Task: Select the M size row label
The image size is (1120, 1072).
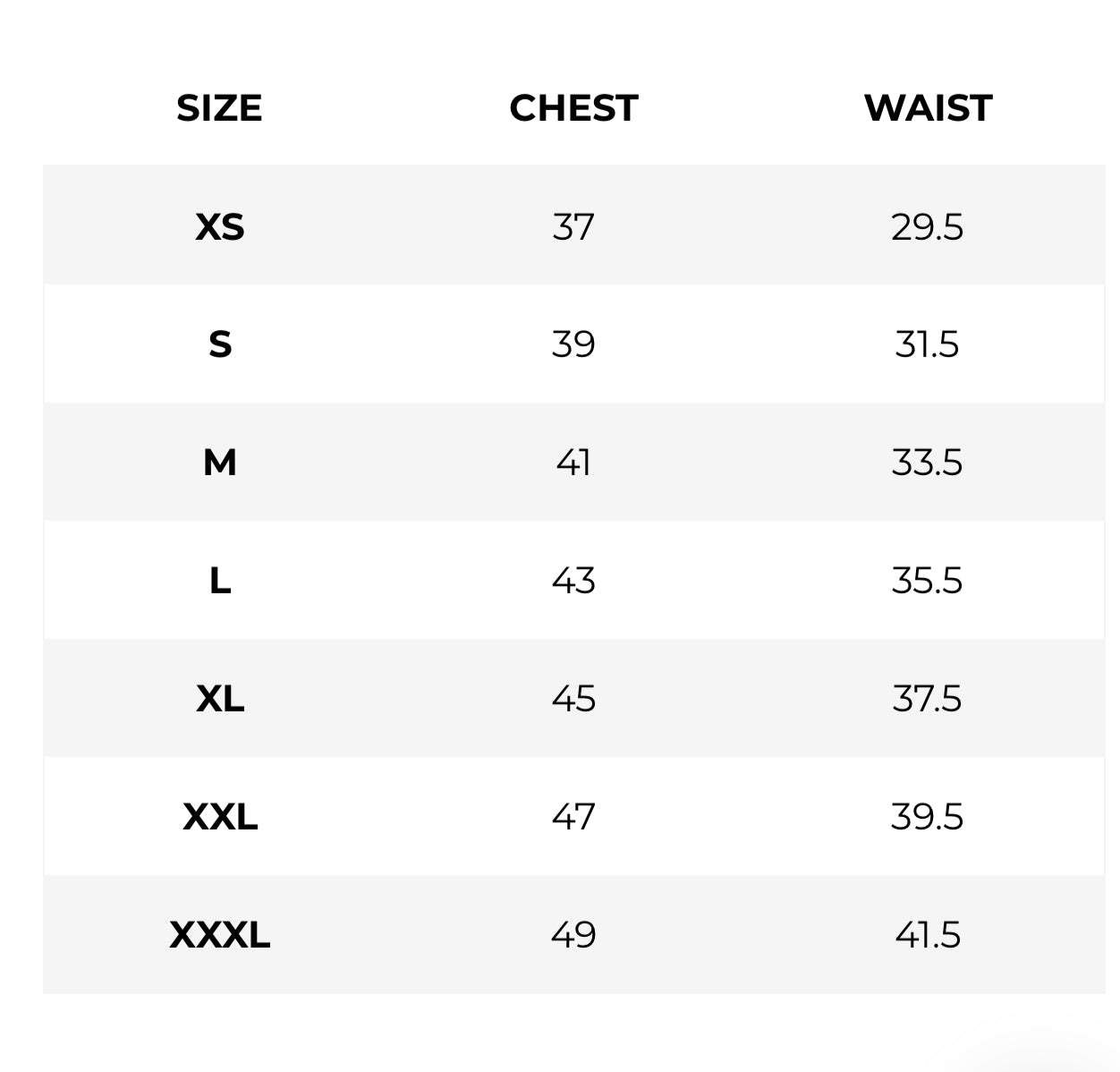Action: tap(219, 463)
